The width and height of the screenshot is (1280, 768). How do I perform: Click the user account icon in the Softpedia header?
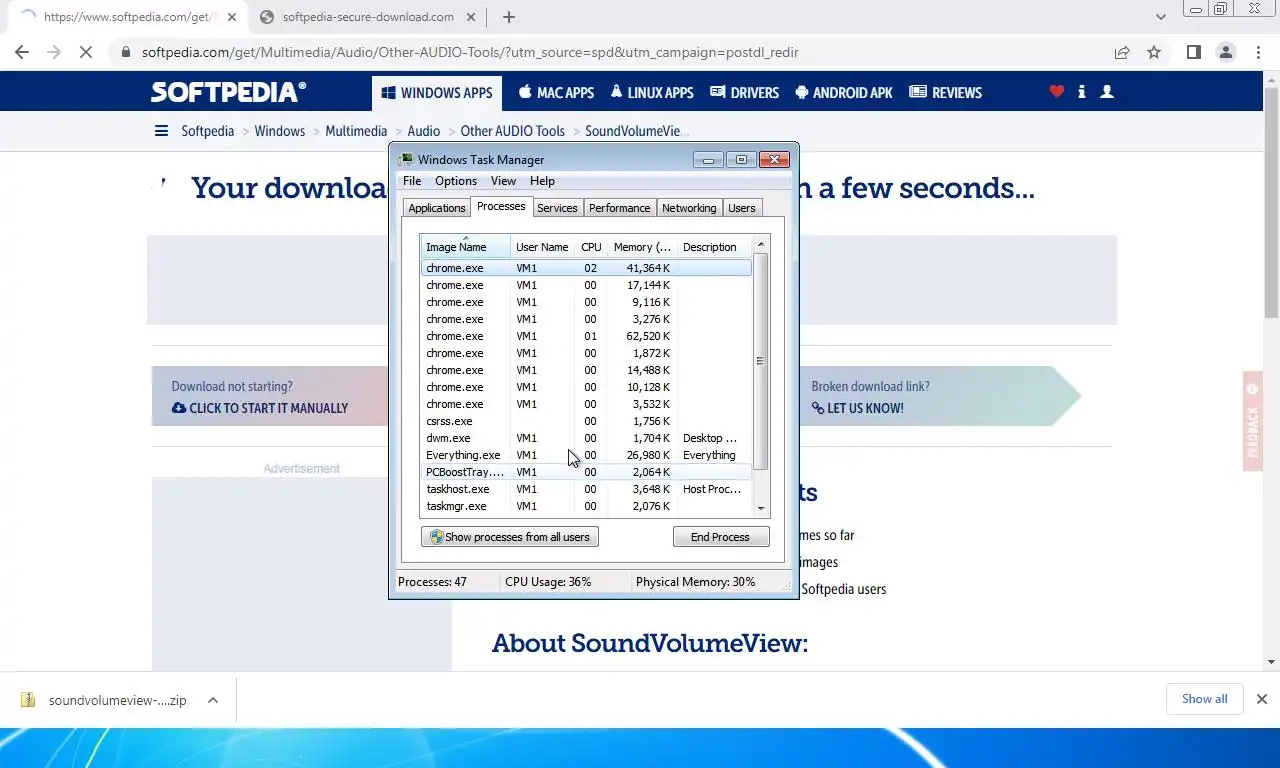(x=1106, y=91)
